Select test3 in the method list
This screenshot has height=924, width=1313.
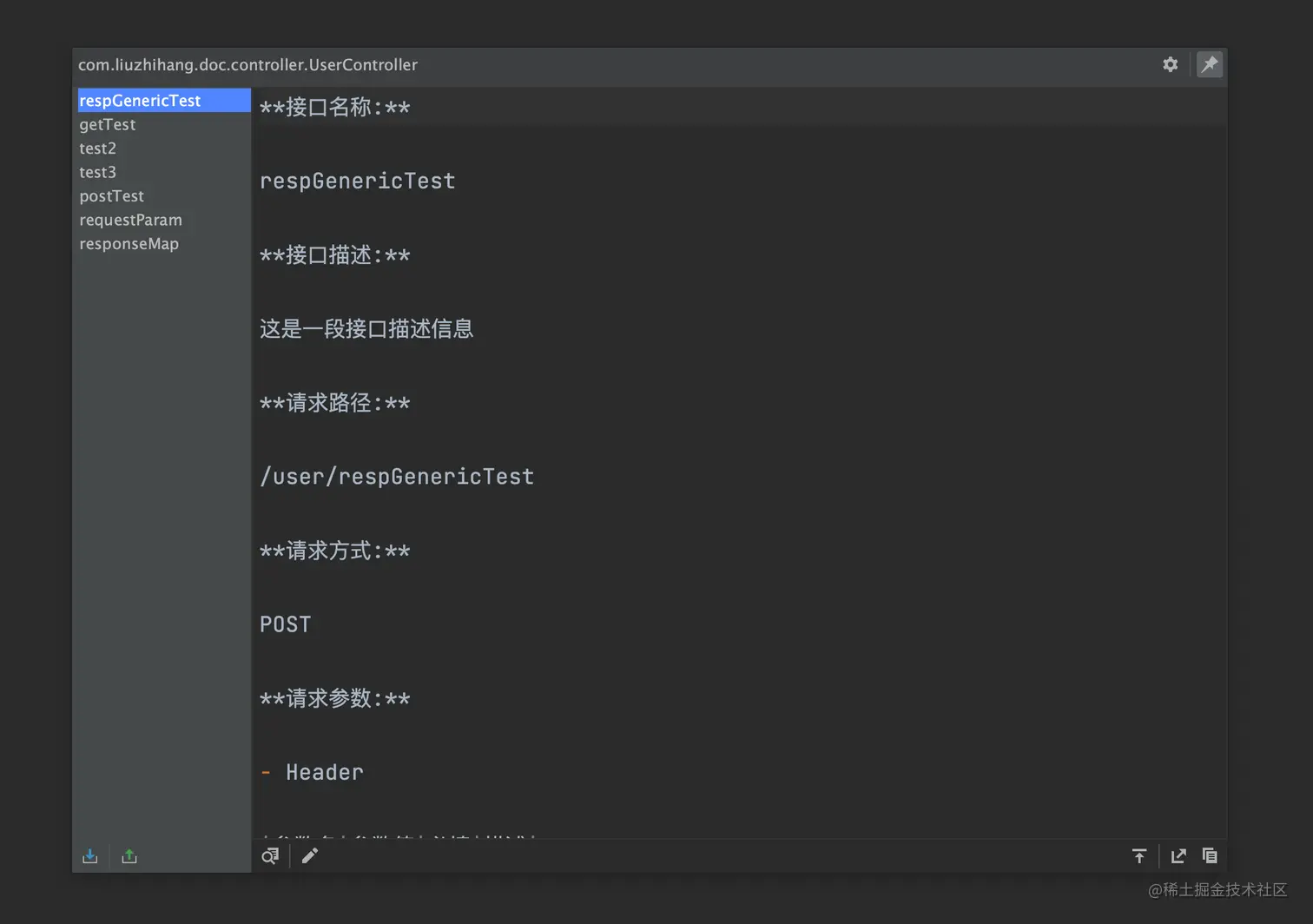coord(164,172)
